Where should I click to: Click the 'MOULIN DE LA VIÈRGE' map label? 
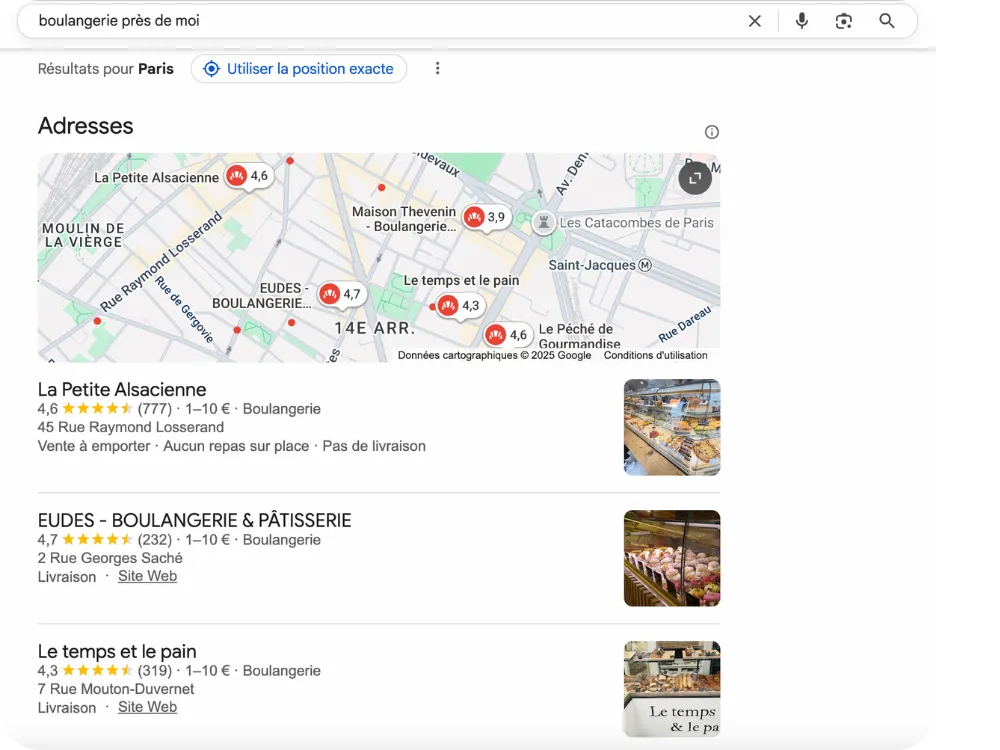tap(83, 235)
